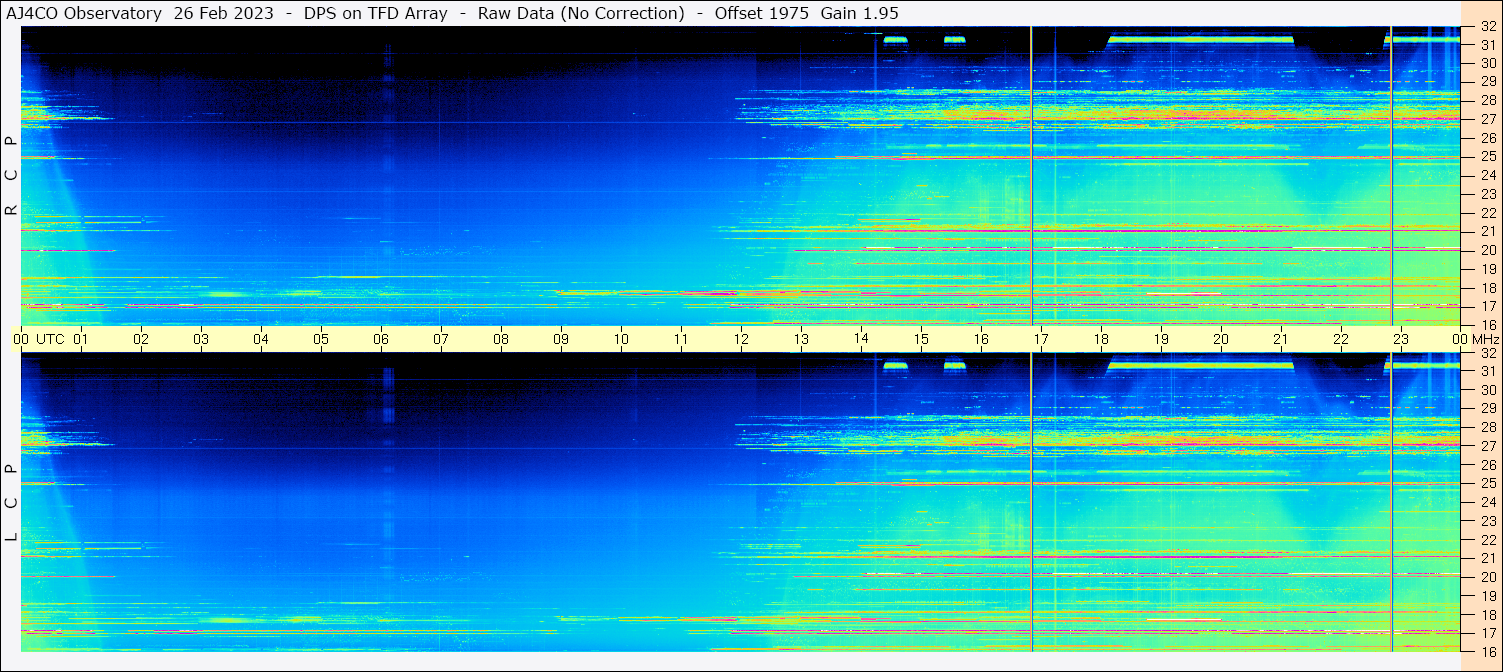Image resolution: width=1503 pixels, height=672 pixels.
Task: Click the 27 MHz label in LCP panel
Action: coord(1488,446)
